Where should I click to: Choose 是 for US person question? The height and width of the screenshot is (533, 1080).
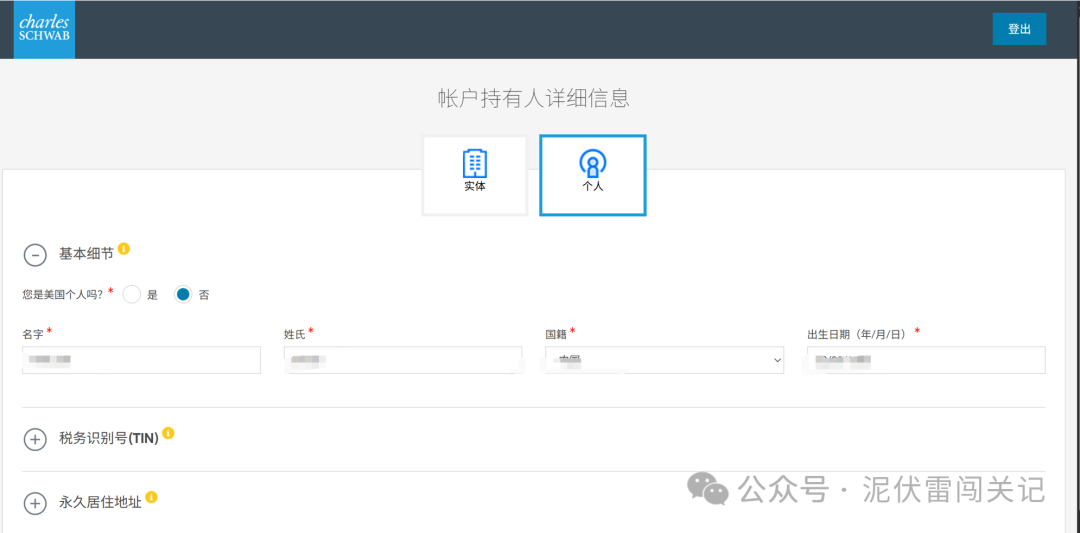pyautogui.click(x=132, y=295)
